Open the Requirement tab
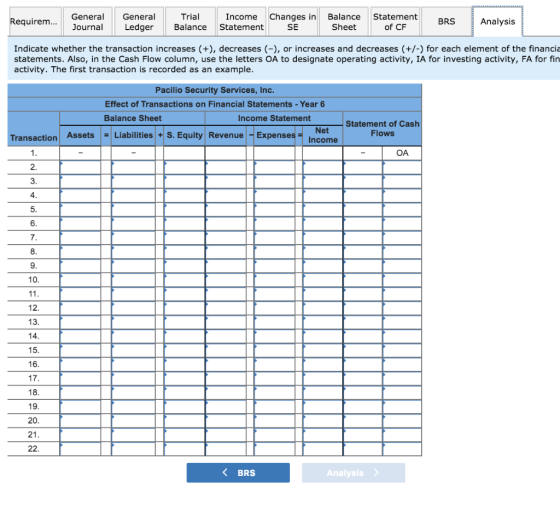The image size is (560, 522). pyautogui.click(x=34, y=21)
